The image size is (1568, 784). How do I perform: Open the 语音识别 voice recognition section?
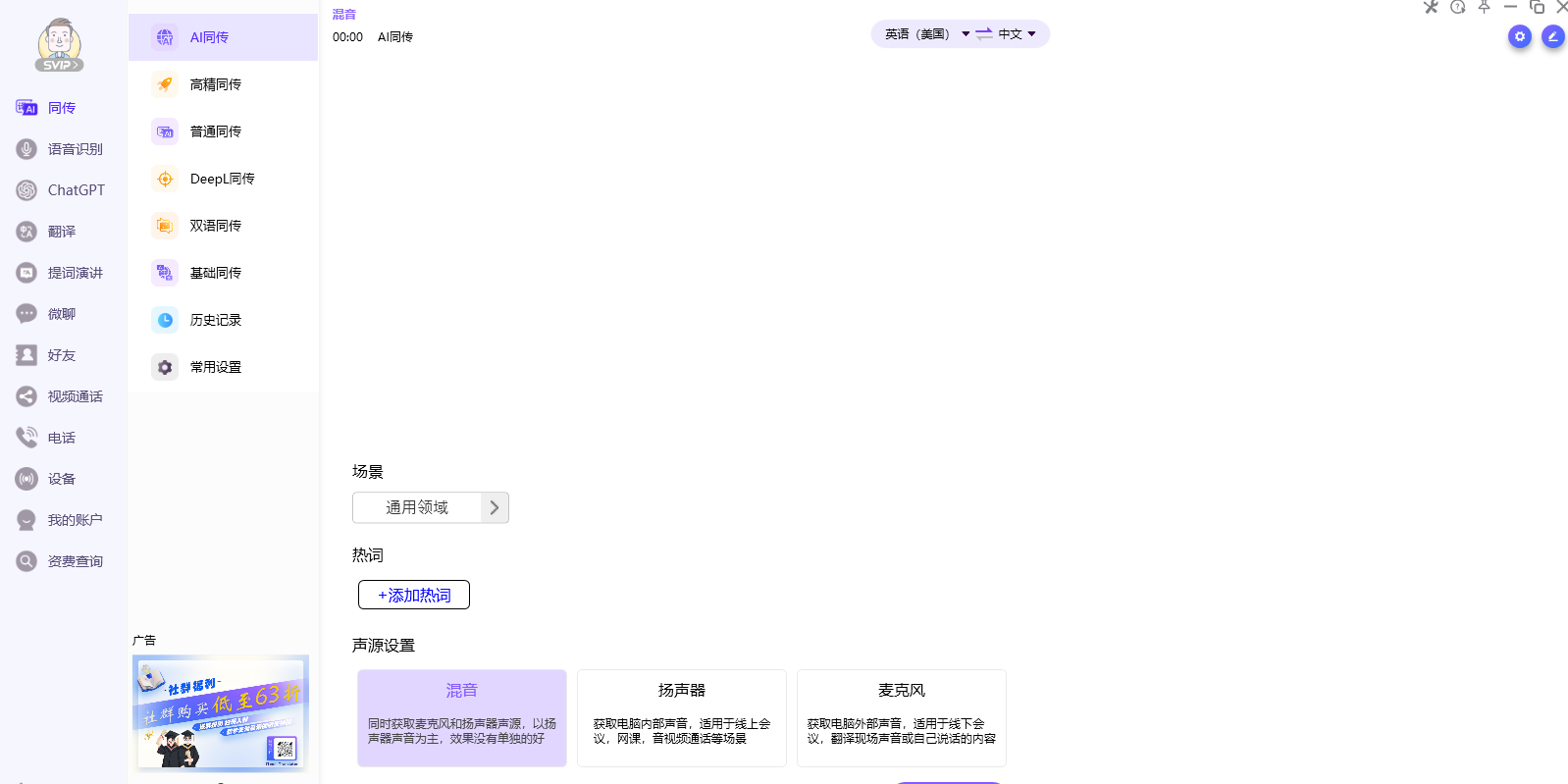(61, 149)
